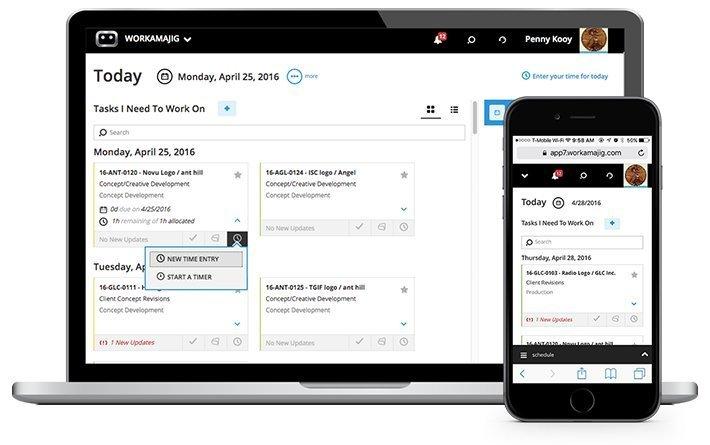Viewport: 710px width, 445px height.
Task: Click the laptop task Search field
Action: point(280,132)
